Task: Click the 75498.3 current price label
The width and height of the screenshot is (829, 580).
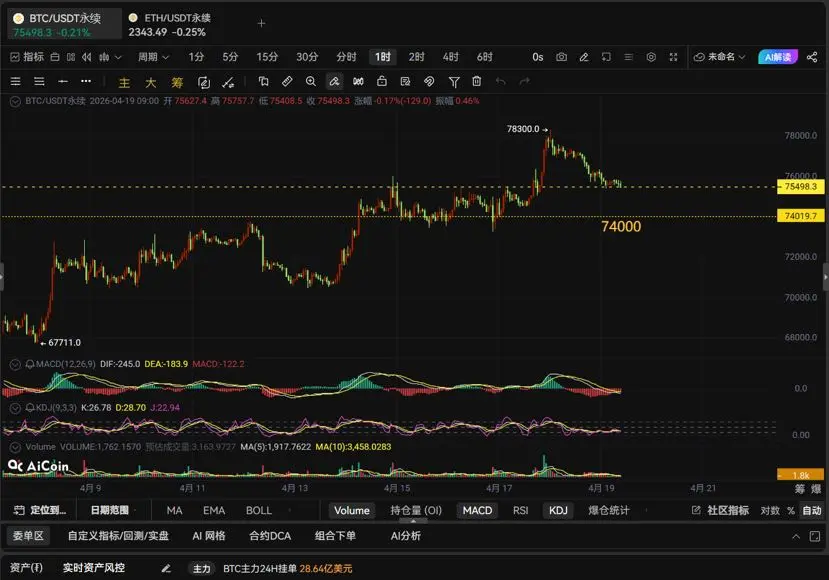Action: tap(800, 186)
